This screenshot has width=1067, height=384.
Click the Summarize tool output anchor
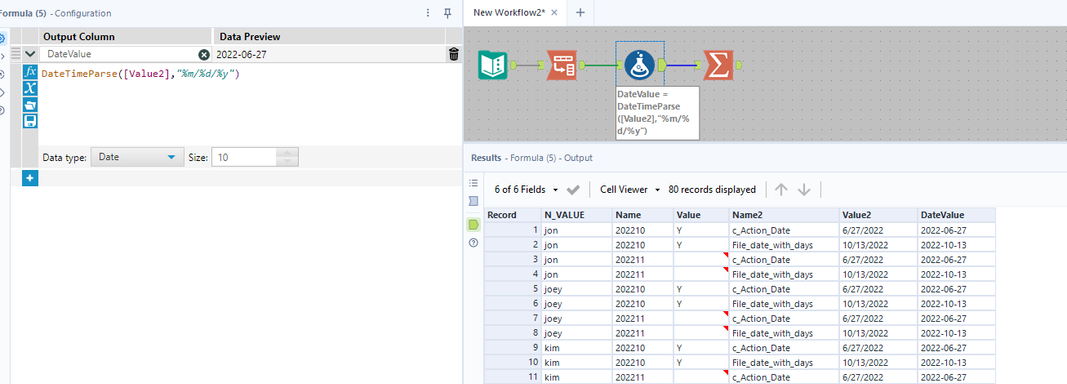pos(738,65)
